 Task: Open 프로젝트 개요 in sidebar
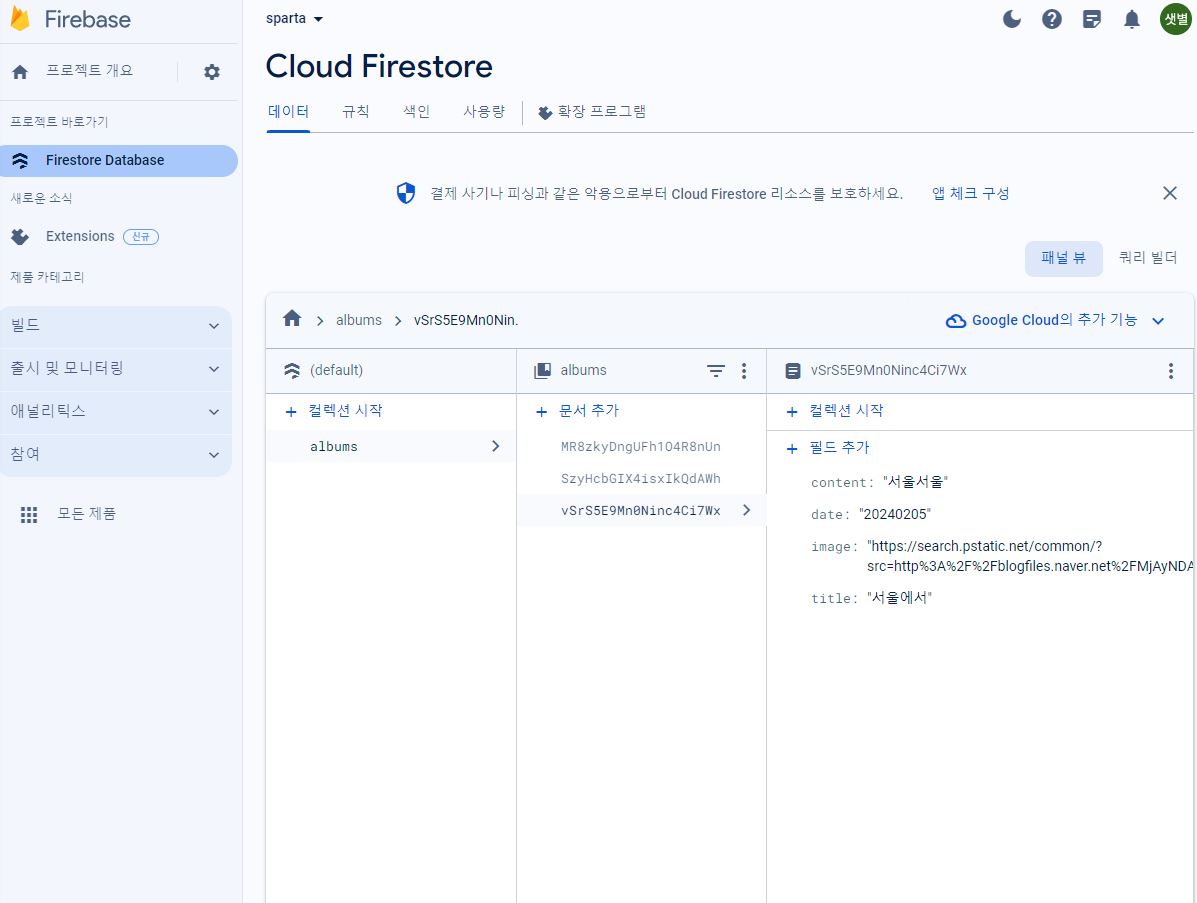click(x=89, y=71)
